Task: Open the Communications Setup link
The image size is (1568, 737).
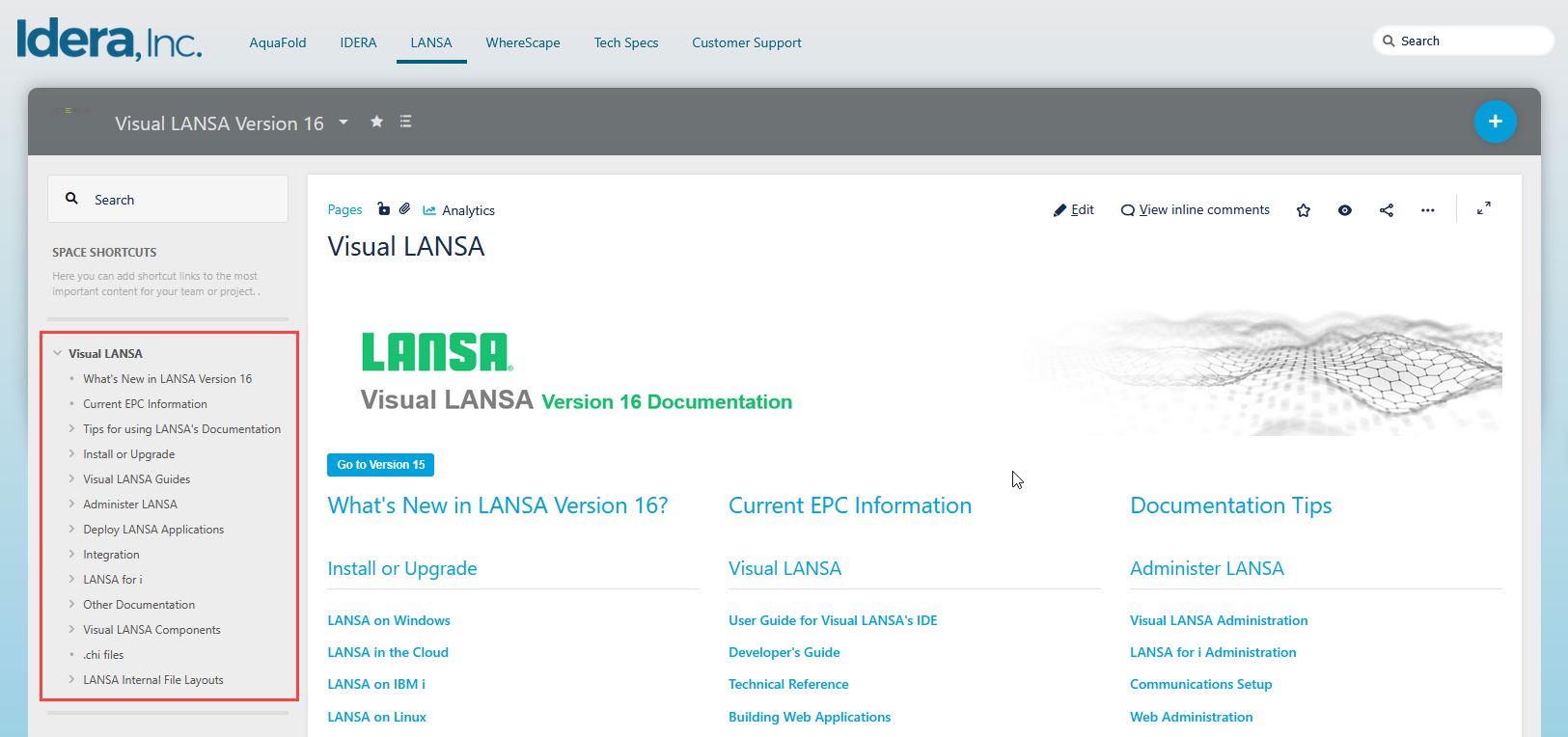Action: (1201, 684)
